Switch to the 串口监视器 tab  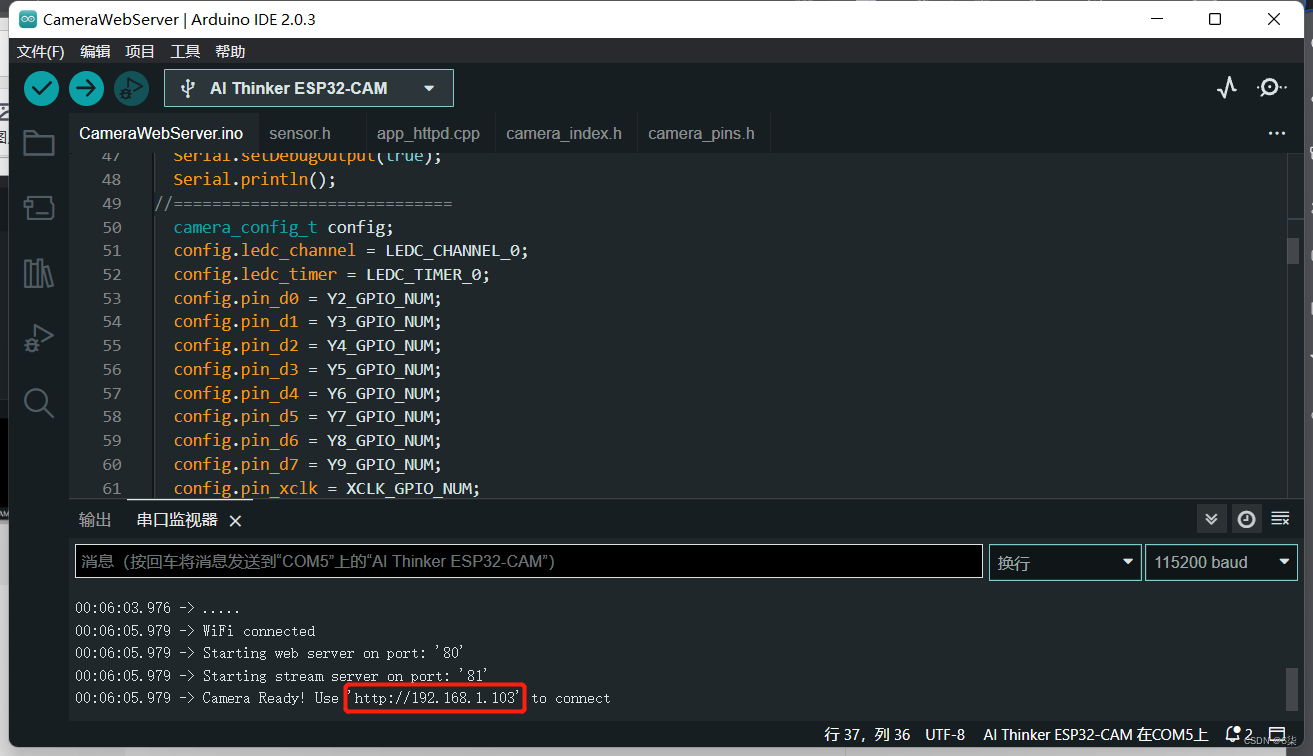click(177, 520)
